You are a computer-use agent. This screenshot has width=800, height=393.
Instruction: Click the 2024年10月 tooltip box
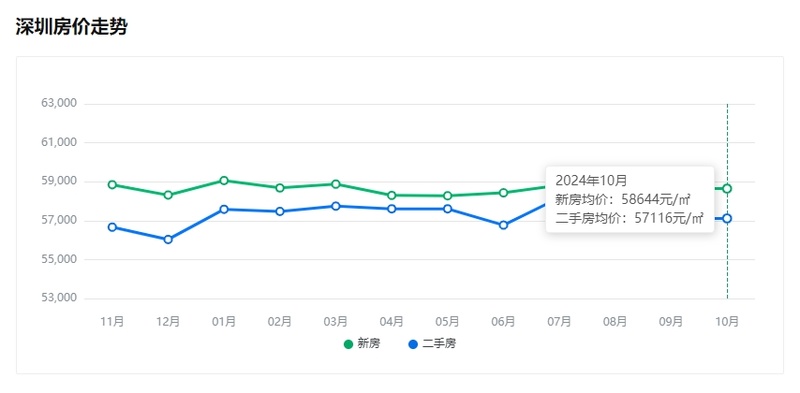[630, 200]
